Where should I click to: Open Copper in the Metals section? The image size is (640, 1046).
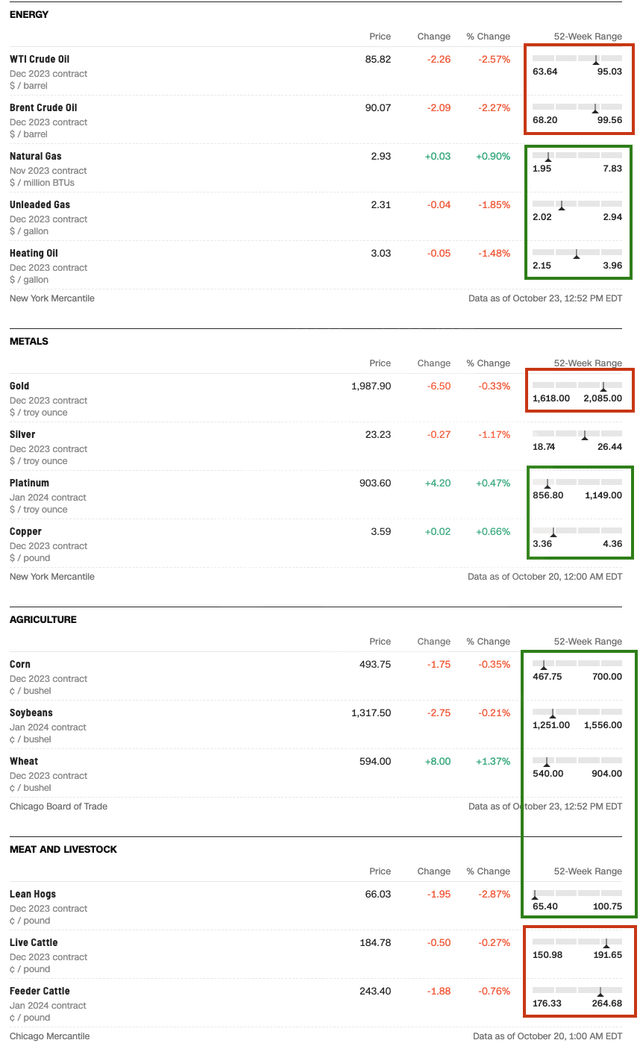(26, 532)
